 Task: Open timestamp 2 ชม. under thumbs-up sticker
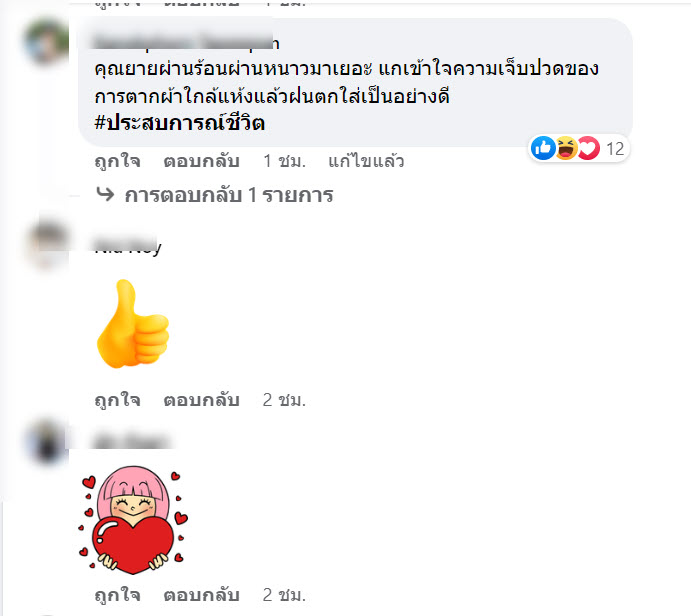(x=284, y=400)
